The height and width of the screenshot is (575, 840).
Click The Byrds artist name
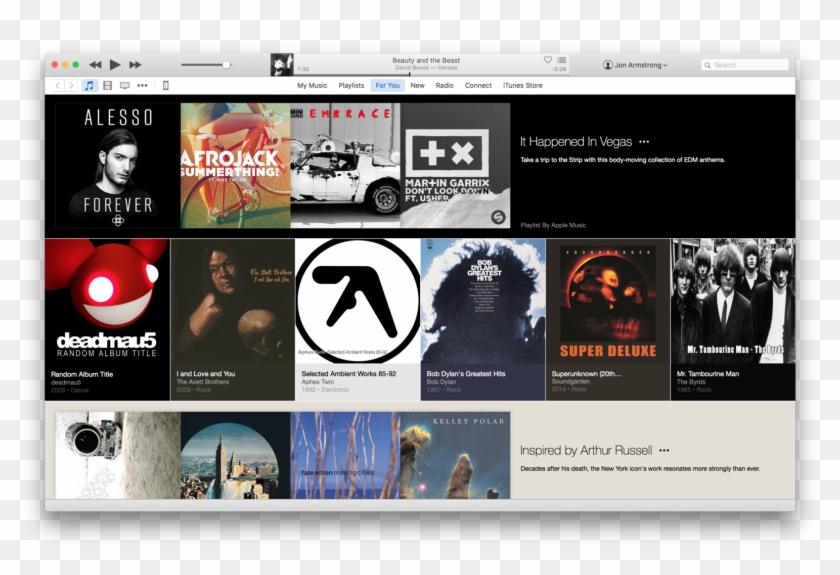(691, 382)
